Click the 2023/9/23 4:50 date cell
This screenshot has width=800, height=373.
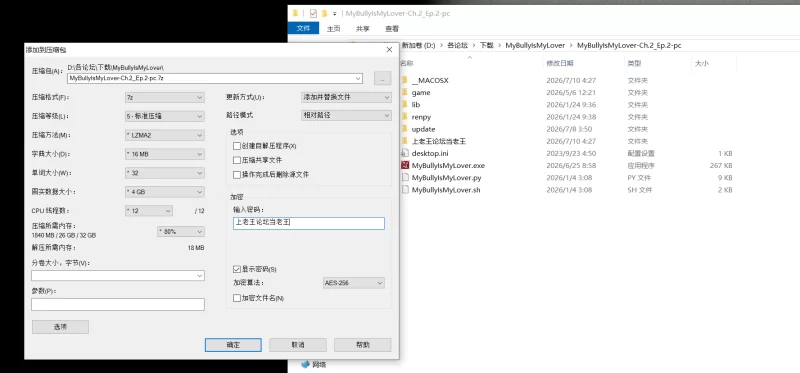(x=571, y=153)
